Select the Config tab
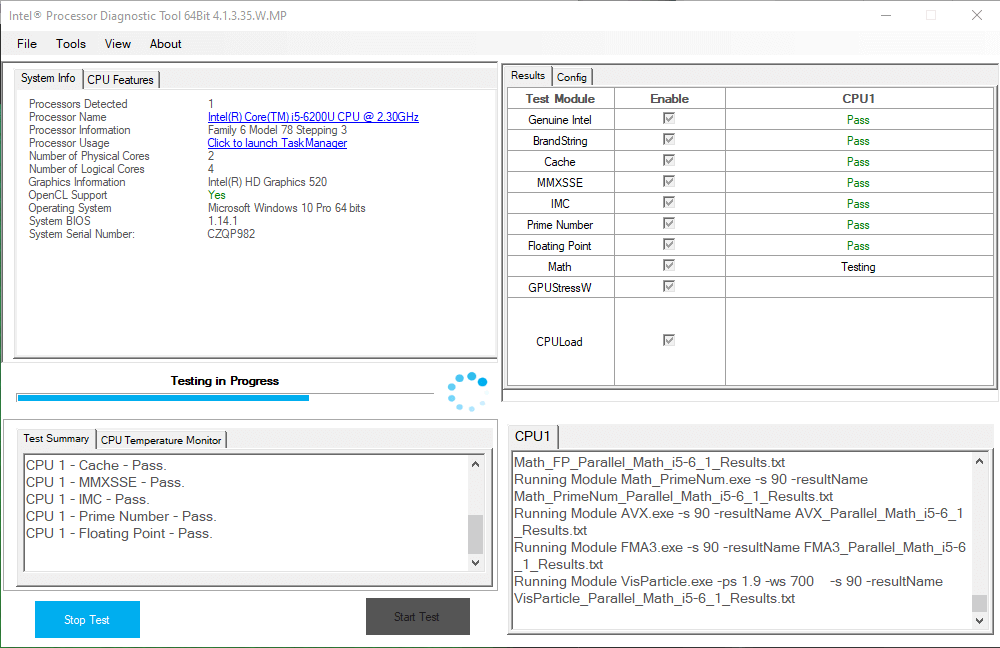This screenshot has width=1000, height=648. click(x=571, y=77)
